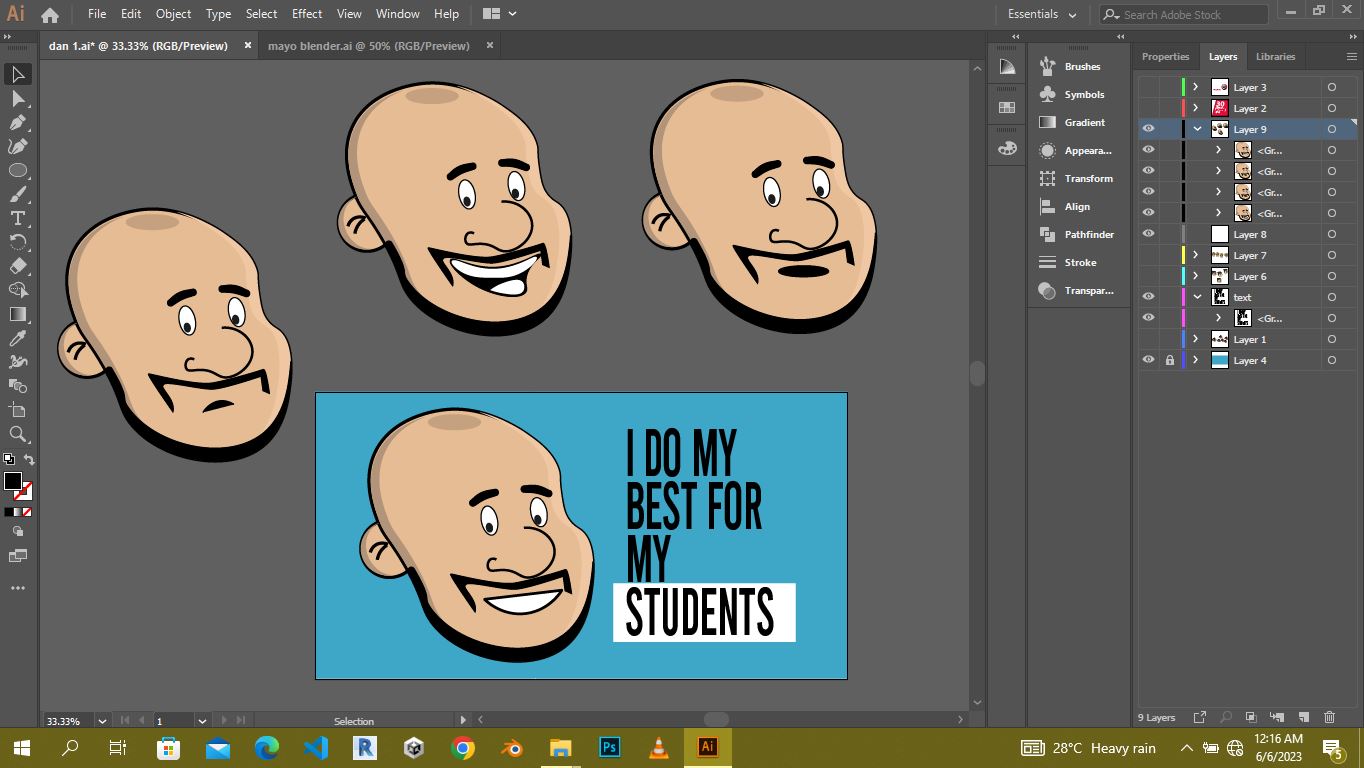Activate the Gradient tool in toolbar
Image resolution: width=1364 pixels, height=768 pixels.
point(18,314)
